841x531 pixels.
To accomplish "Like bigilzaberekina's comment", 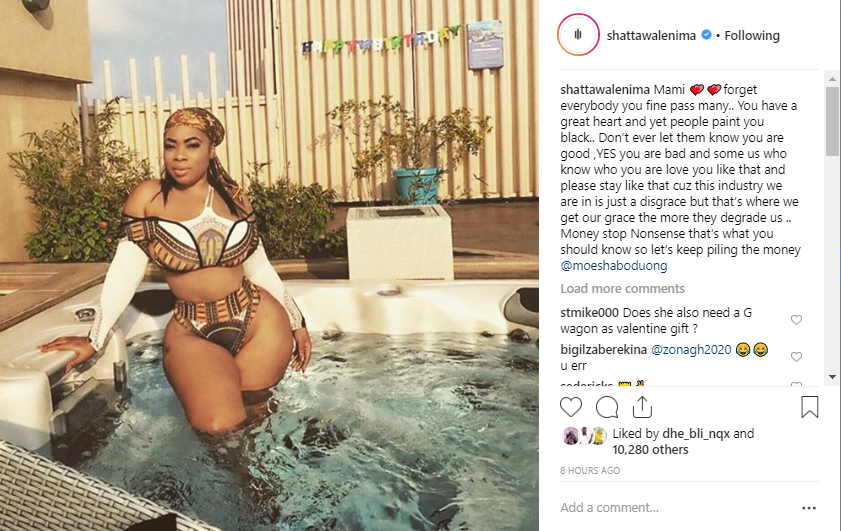I will tap(796, 357).
